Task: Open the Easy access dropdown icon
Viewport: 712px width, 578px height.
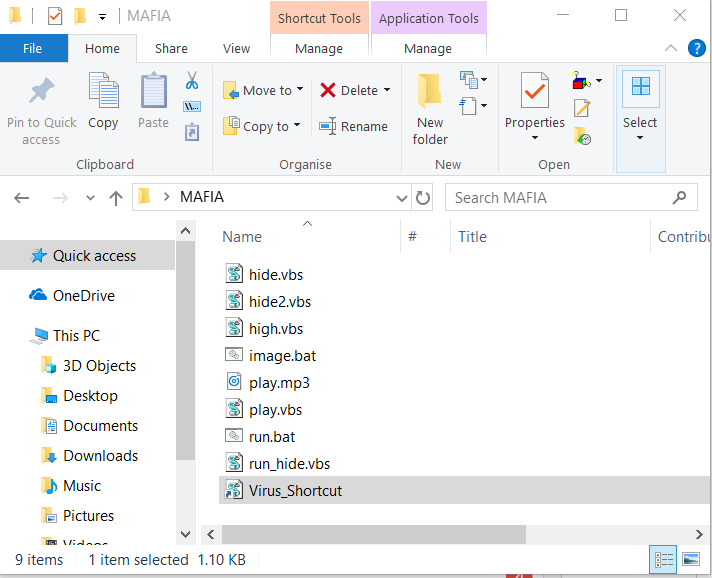Action: [x=473, y=107]
